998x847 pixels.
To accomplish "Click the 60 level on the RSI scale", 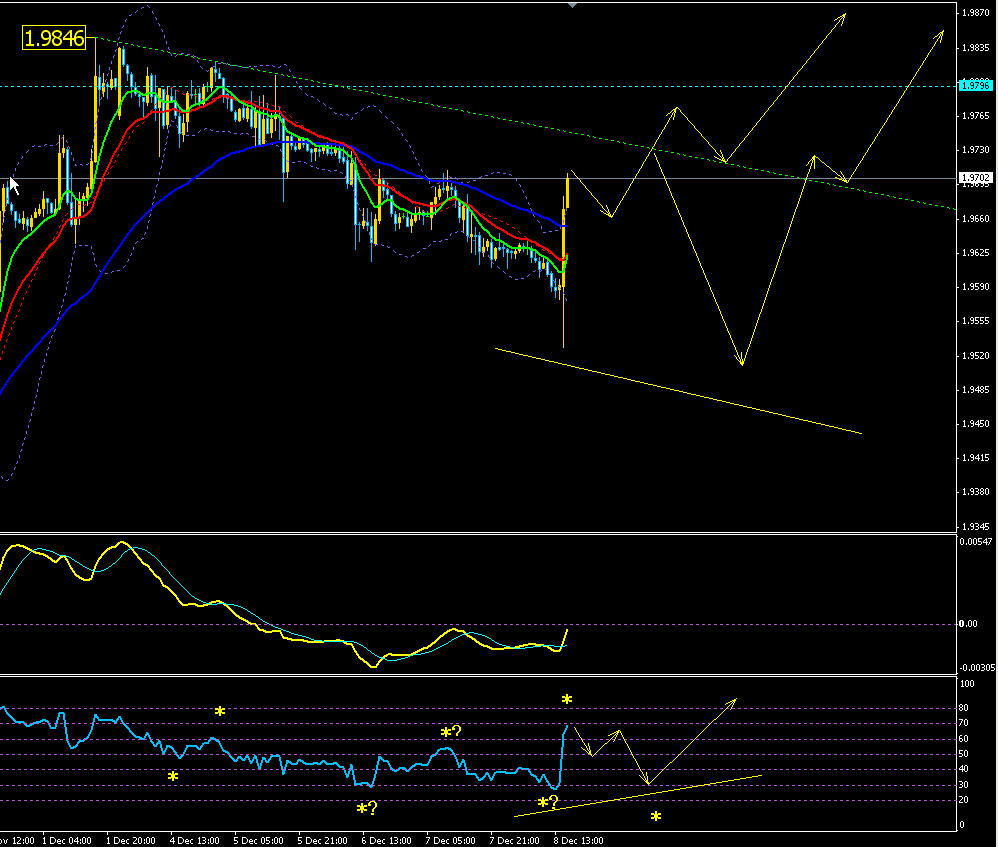I will pos(964,739).
